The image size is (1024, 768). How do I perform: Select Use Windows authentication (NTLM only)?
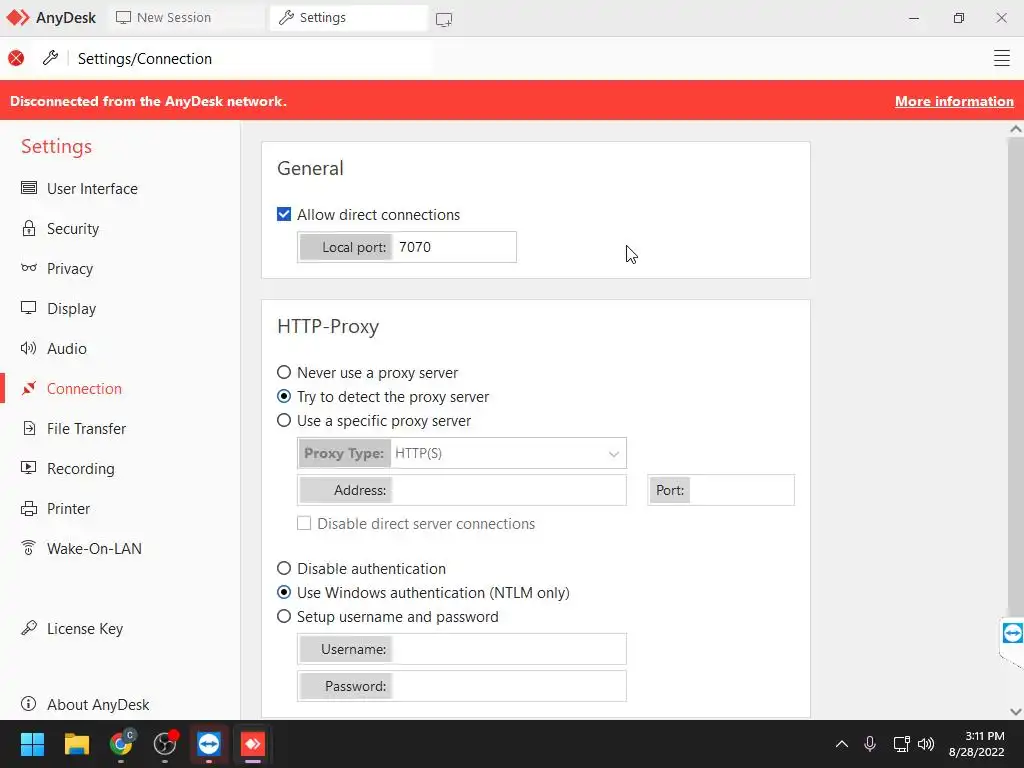(x=284, y=592)
